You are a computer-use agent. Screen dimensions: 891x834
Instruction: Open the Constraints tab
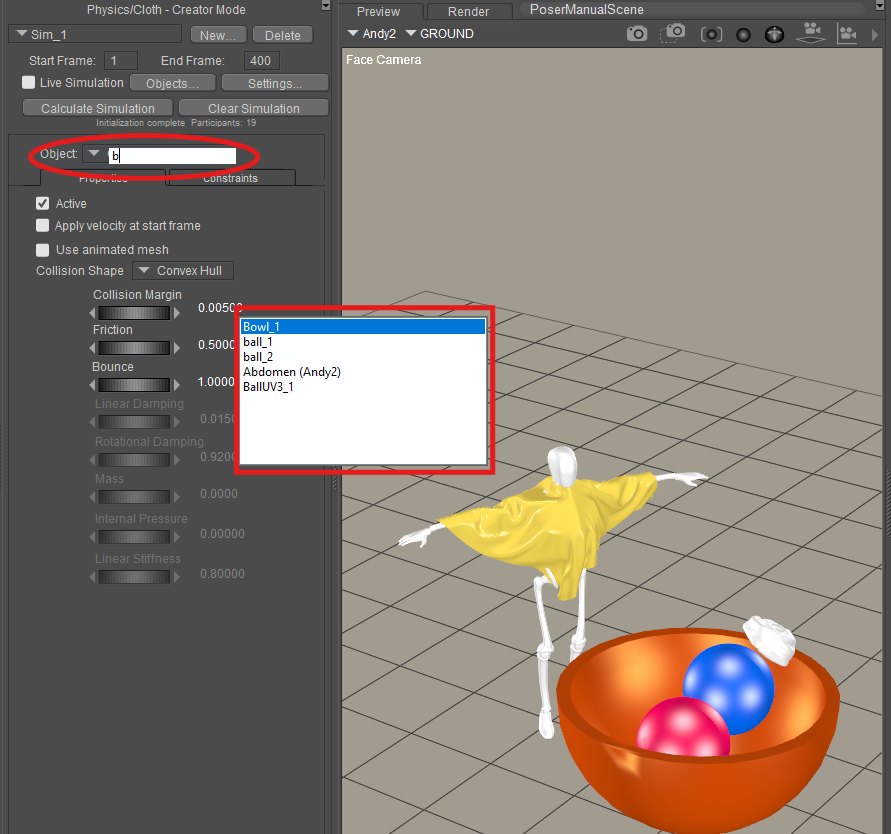click(x=231, y=178)
